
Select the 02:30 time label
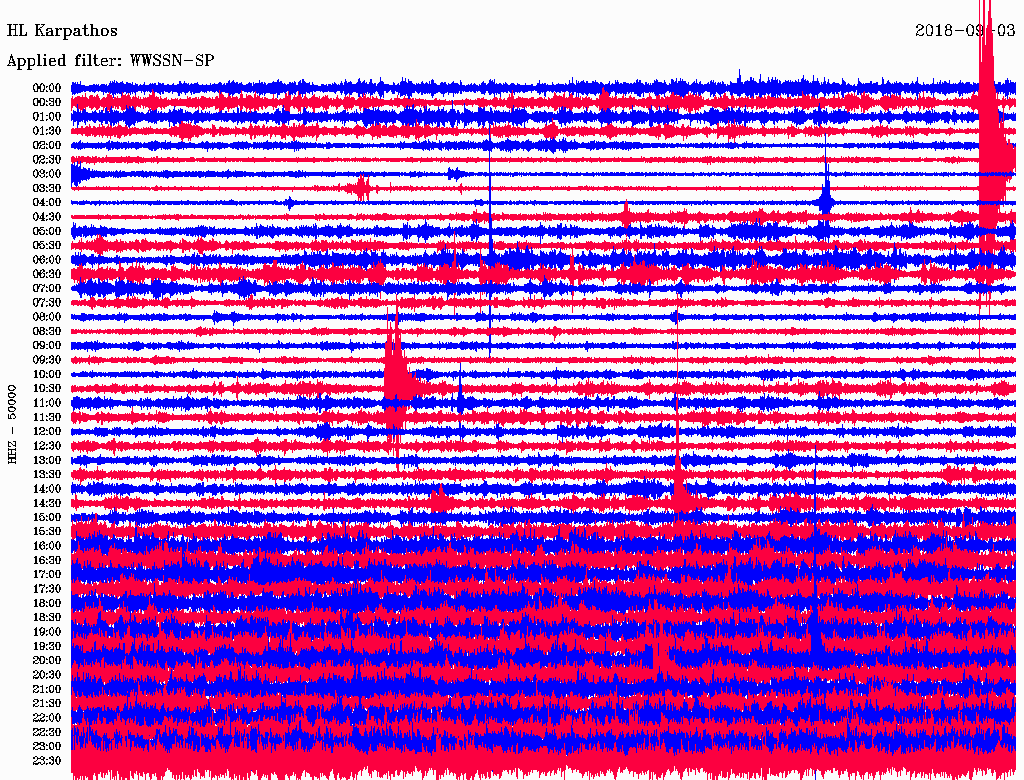coord(46,160)
